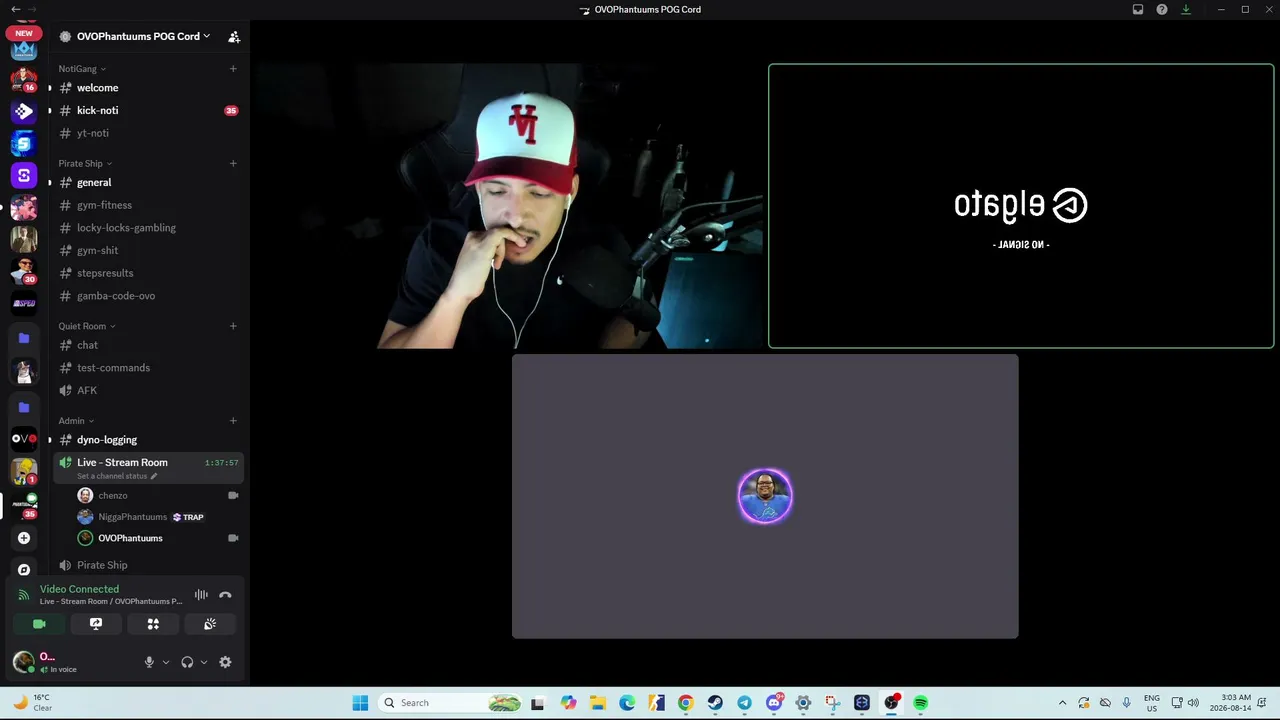Click the TRAP server tag badge
The width and height of the screenshot is (1280, 720).
click(x=188, y=517)
